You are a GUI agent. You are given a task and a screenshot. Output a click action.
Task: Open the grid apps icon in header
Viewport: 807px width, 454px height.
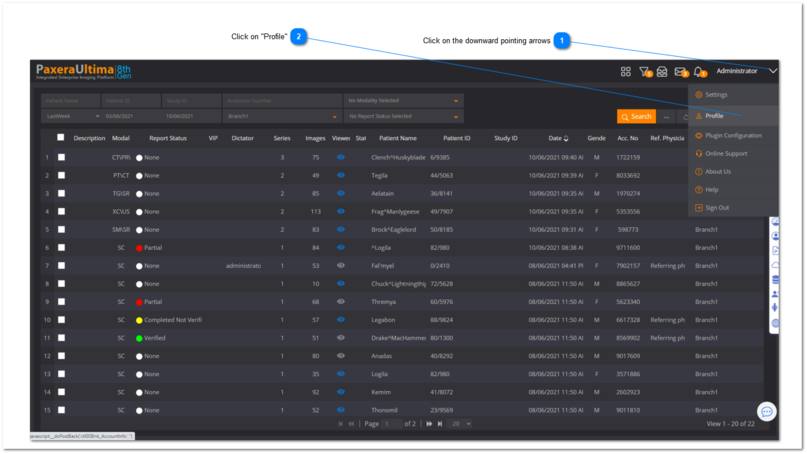625,72
